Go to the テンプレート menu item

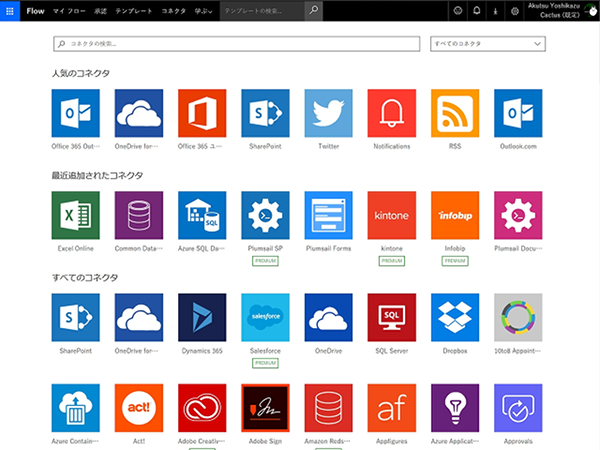134,11
